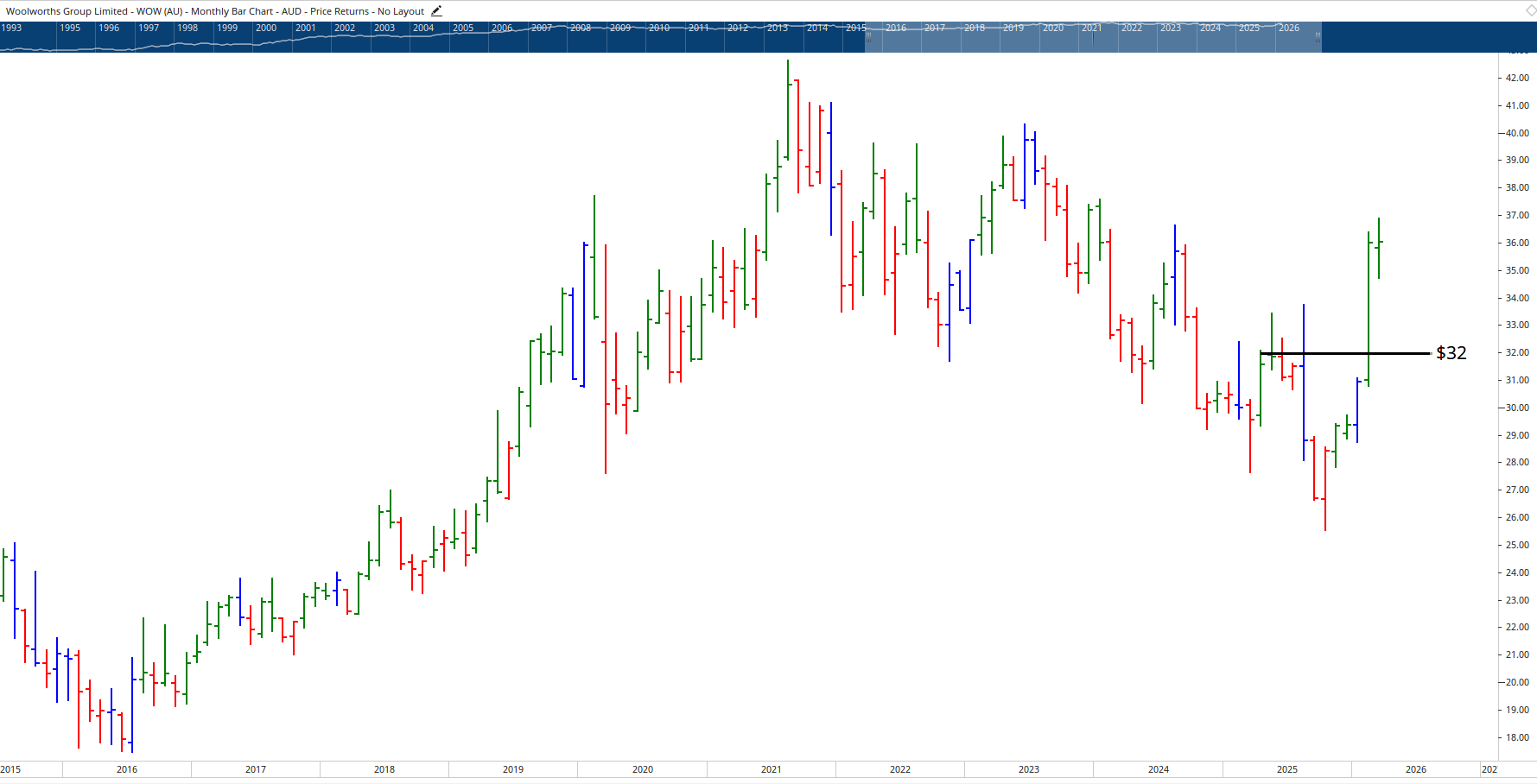Click the right grip handle of the date range selector
This screenshot has height=784, width=1537.
(1319, 36)
